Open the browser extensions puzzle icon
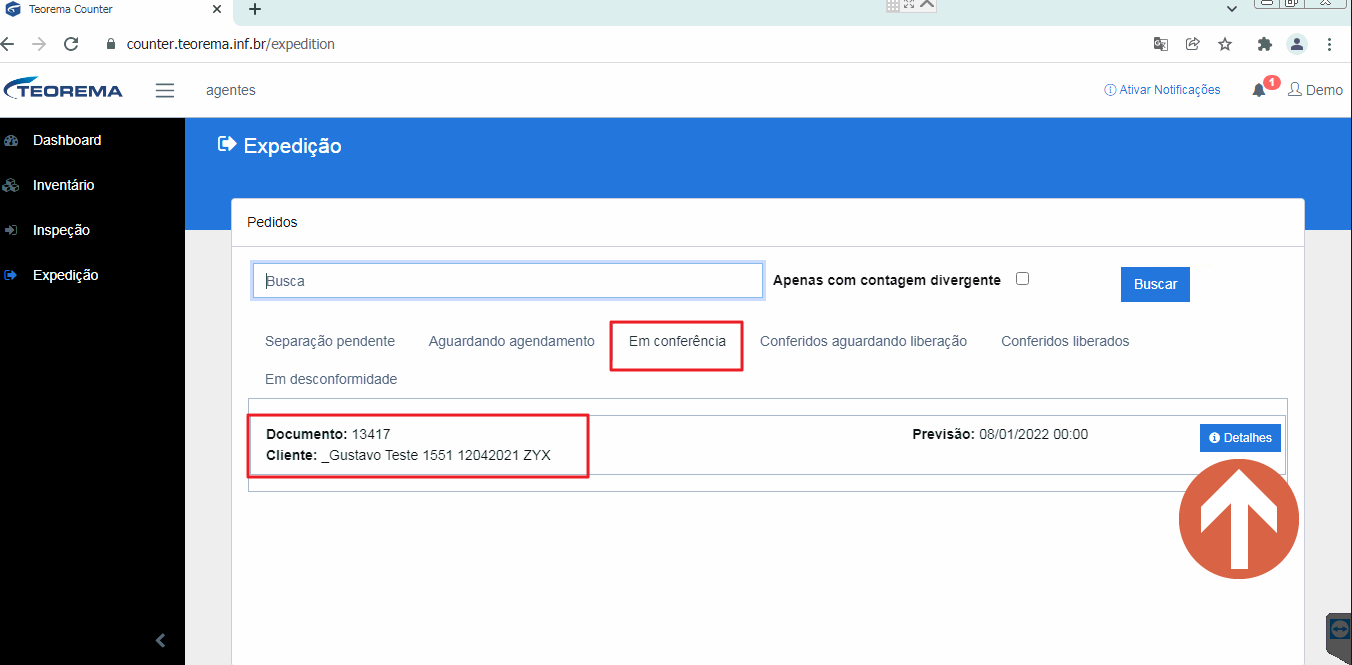 tap(1265, 44)
